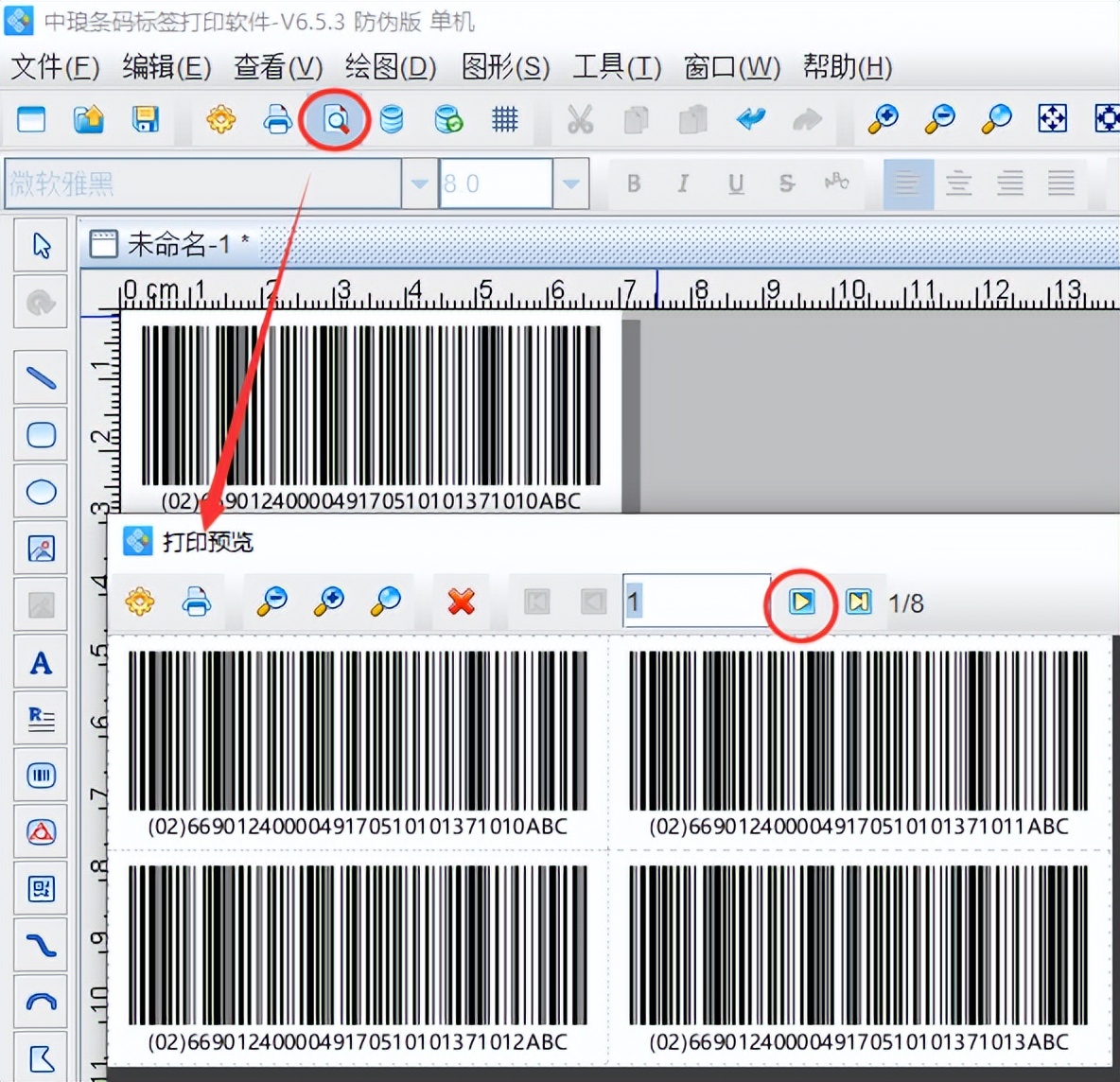Select left text alignment
Image resolution: width=1120 pixels, height=1082 pixels.
pos(908,184)
